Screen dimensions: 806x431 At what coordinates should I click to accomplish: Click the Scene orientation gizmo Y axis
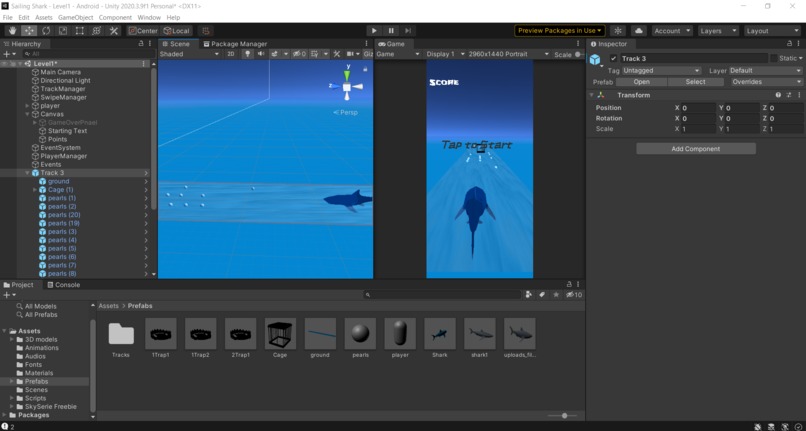(x=347, y=75)
